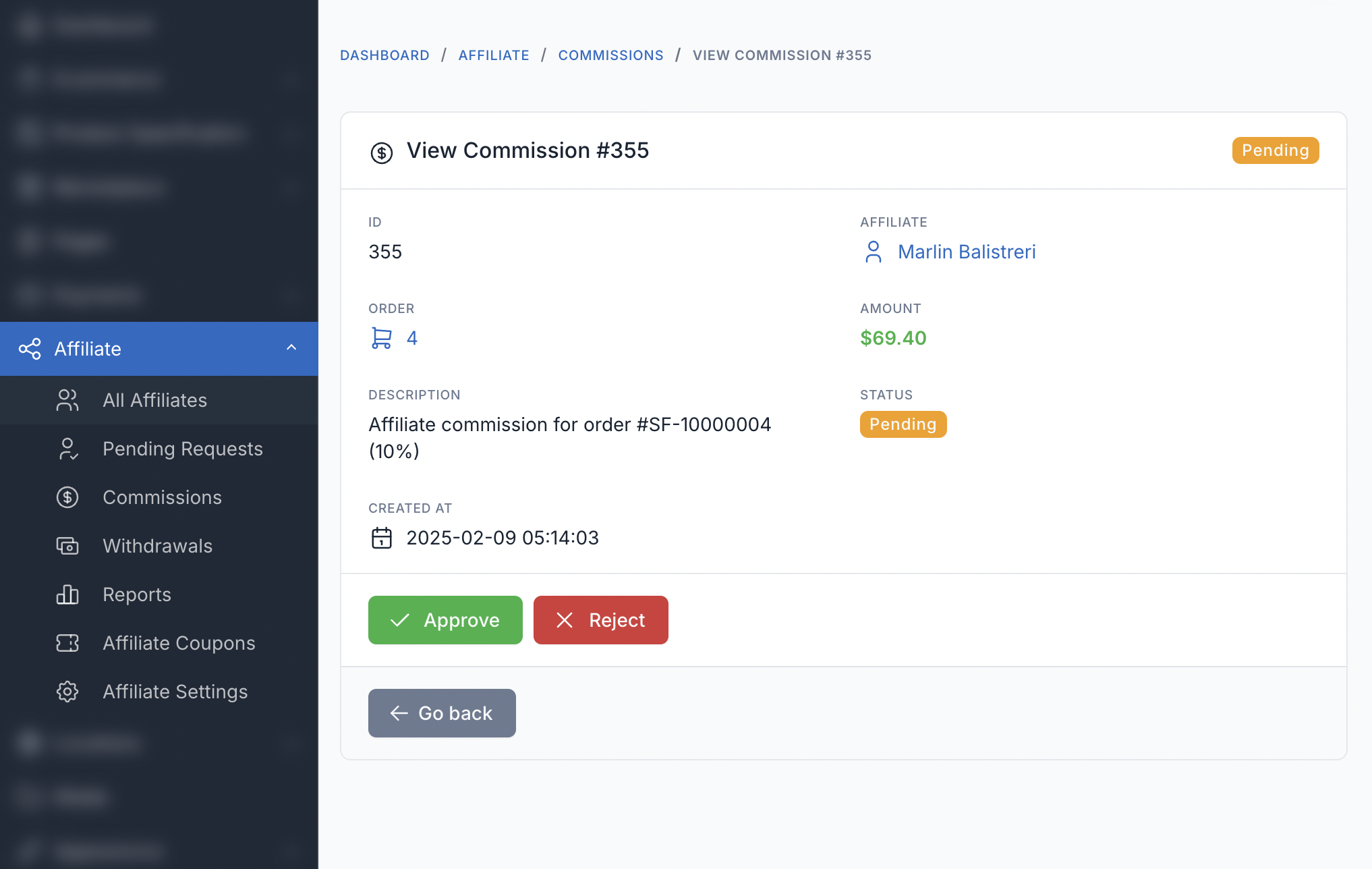Open Withdrawals in the sidebar submenu

pyautogui.click(x=157, y=546)
